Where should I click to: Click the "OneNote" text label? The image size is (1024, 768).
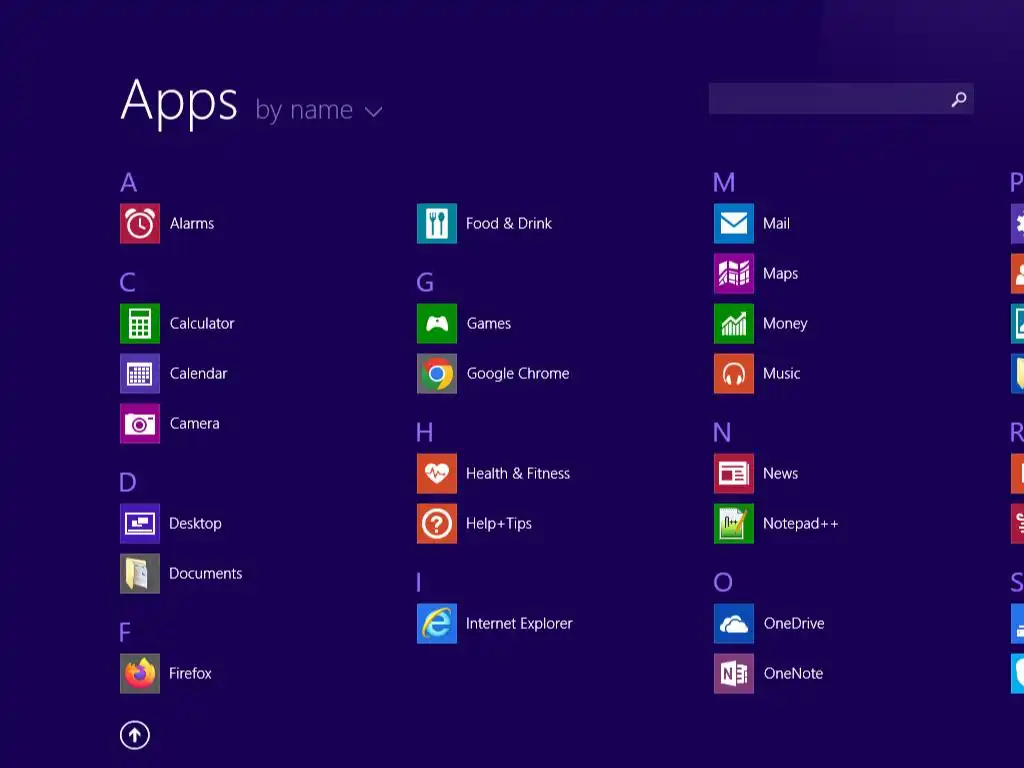[x=793, y=673]
